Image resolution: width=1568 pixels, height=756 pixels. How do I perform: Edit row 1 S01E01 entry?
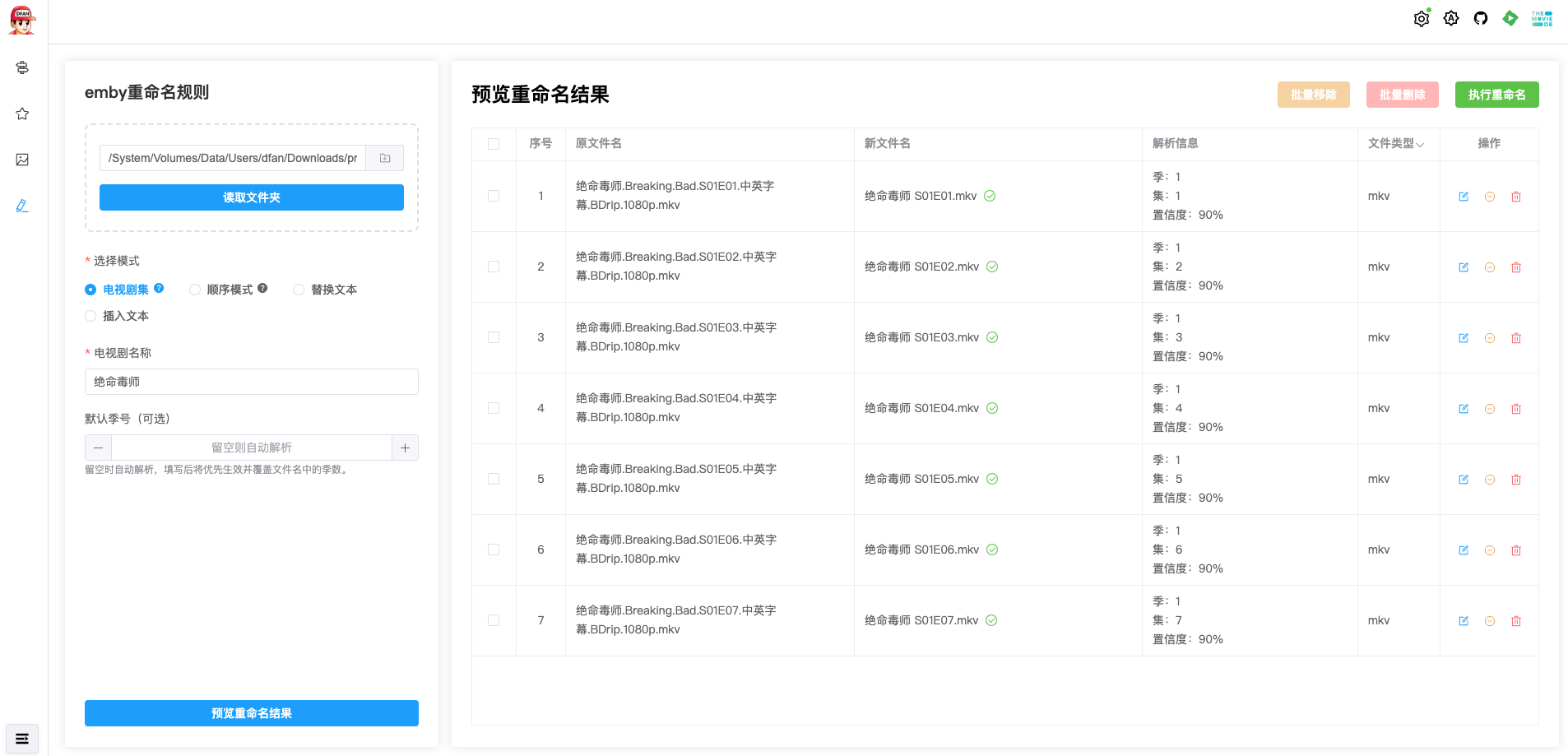[1464, 197]
